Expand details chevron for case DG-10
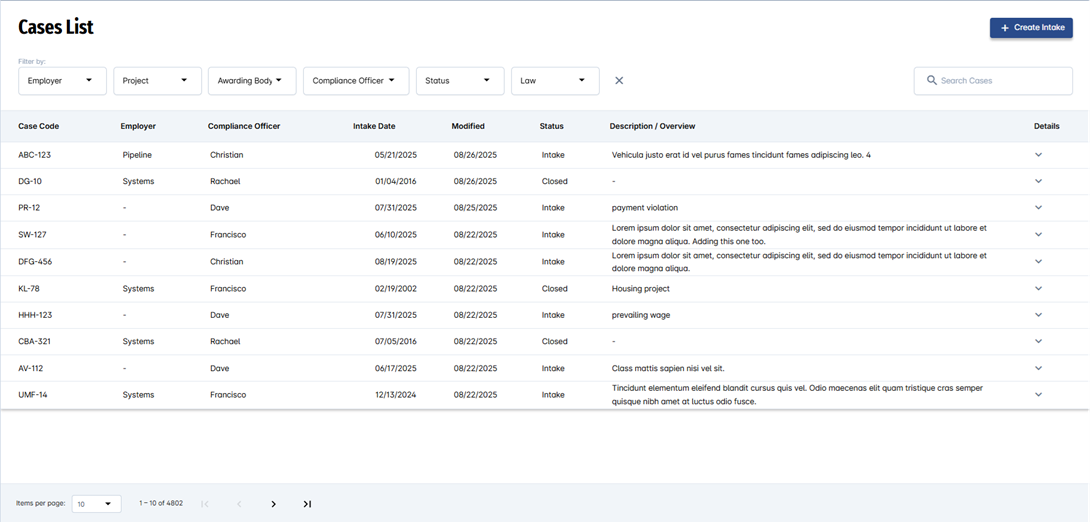 pos(1039,181)
